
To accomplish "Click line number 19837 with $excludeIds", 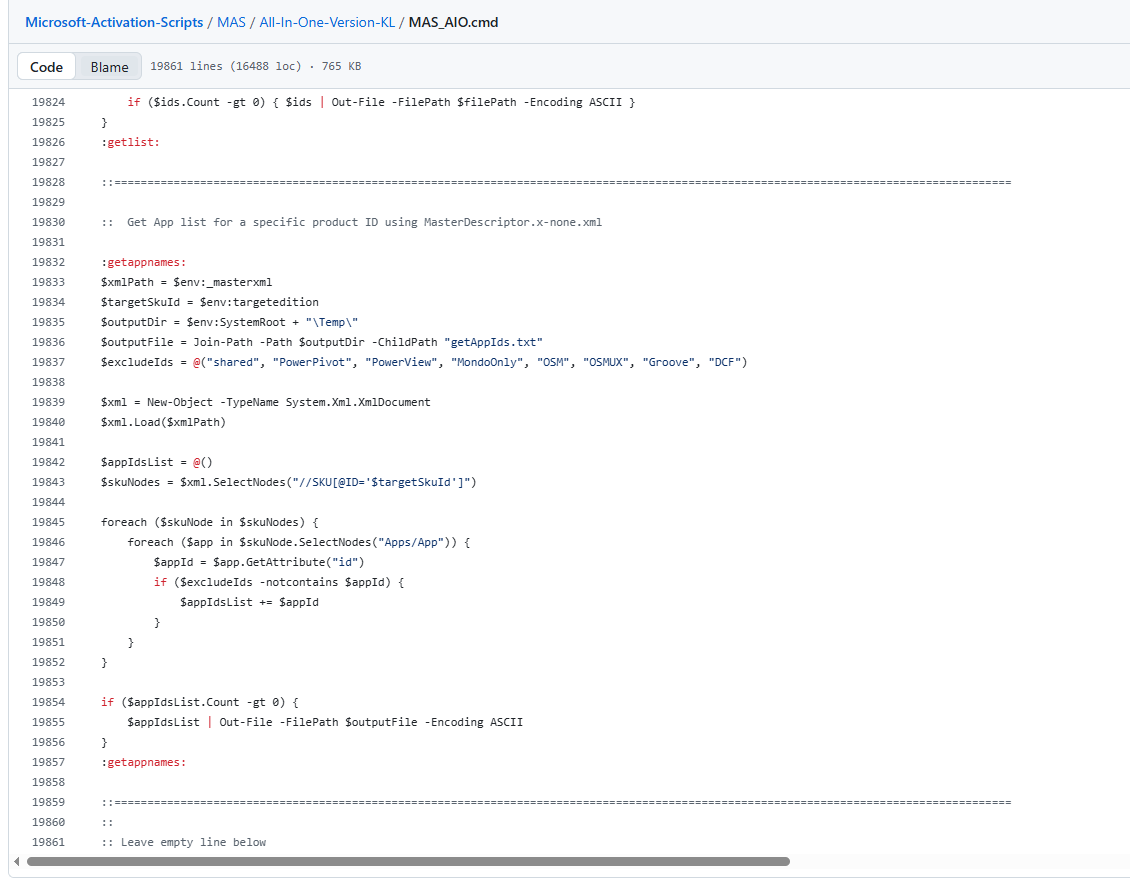I will [x=48, y=362].
